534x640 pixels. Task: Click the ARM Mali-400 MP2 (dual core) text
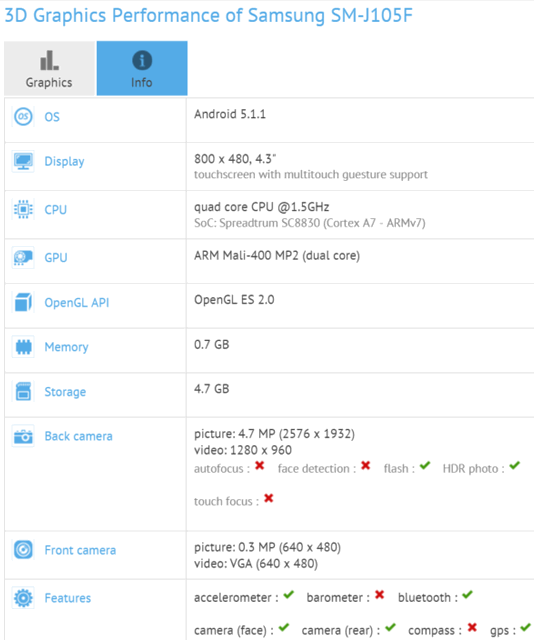point(277,256)
